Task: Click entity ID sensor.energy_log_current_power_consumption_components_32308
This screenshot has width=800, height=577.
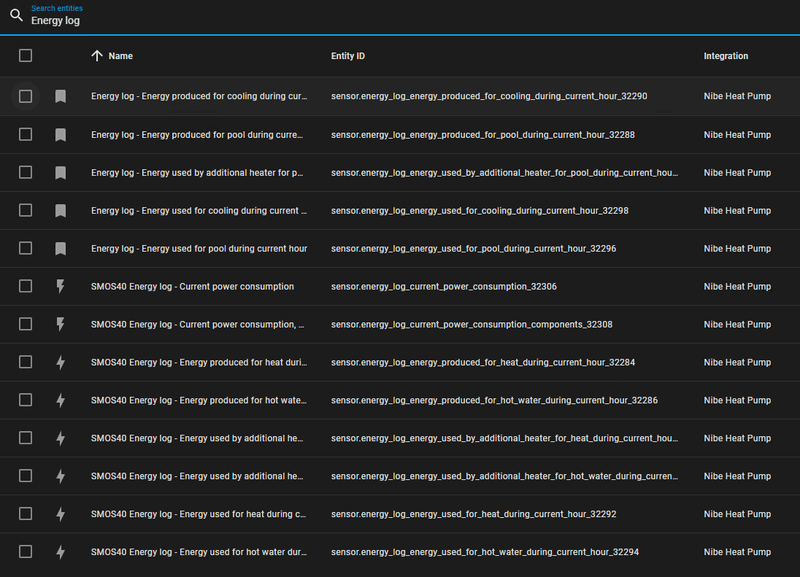Action: pyautogui.click(x=471, y=324)
